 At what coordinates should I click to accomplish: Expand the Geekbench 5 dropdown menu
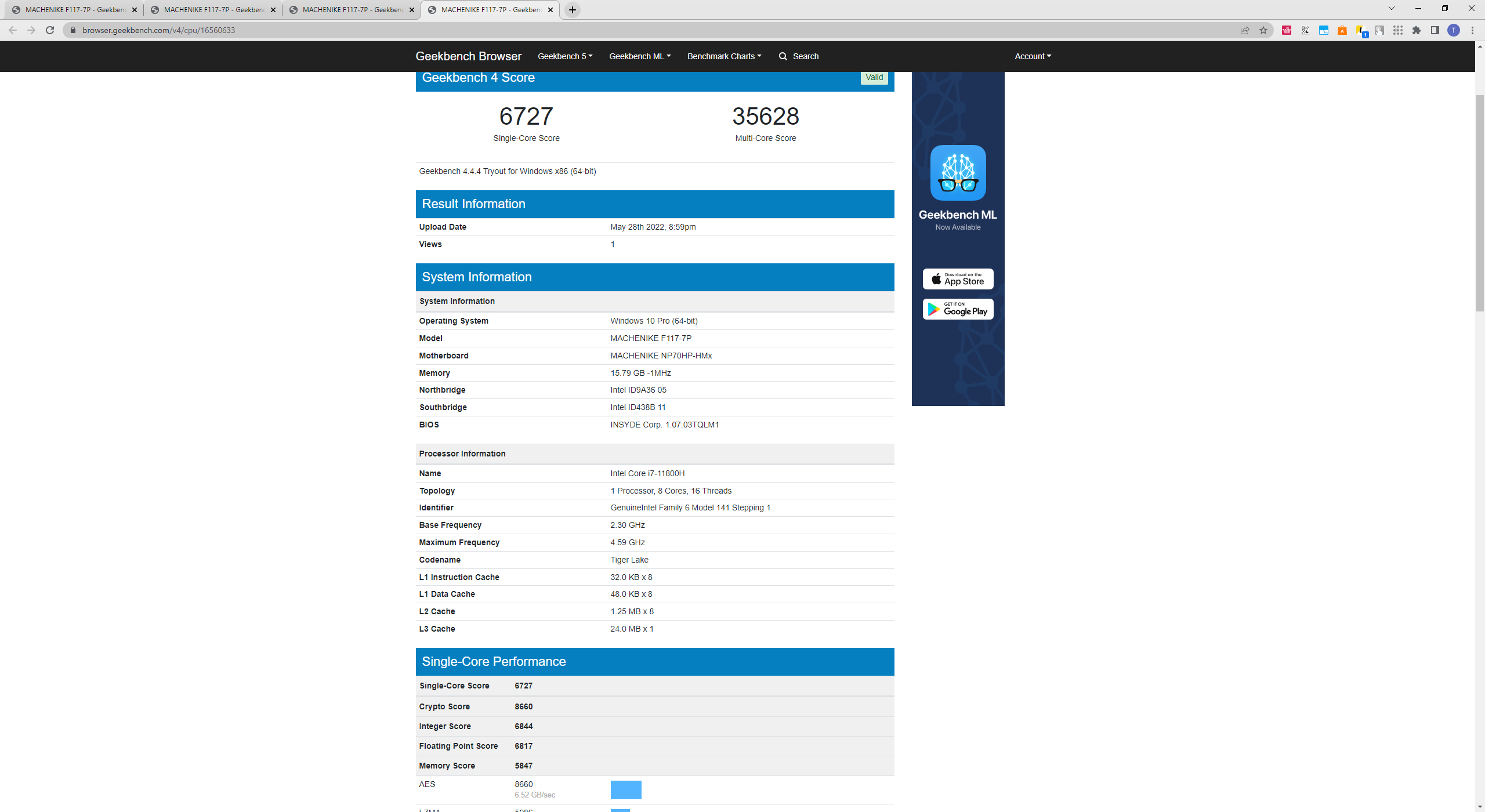565,56
